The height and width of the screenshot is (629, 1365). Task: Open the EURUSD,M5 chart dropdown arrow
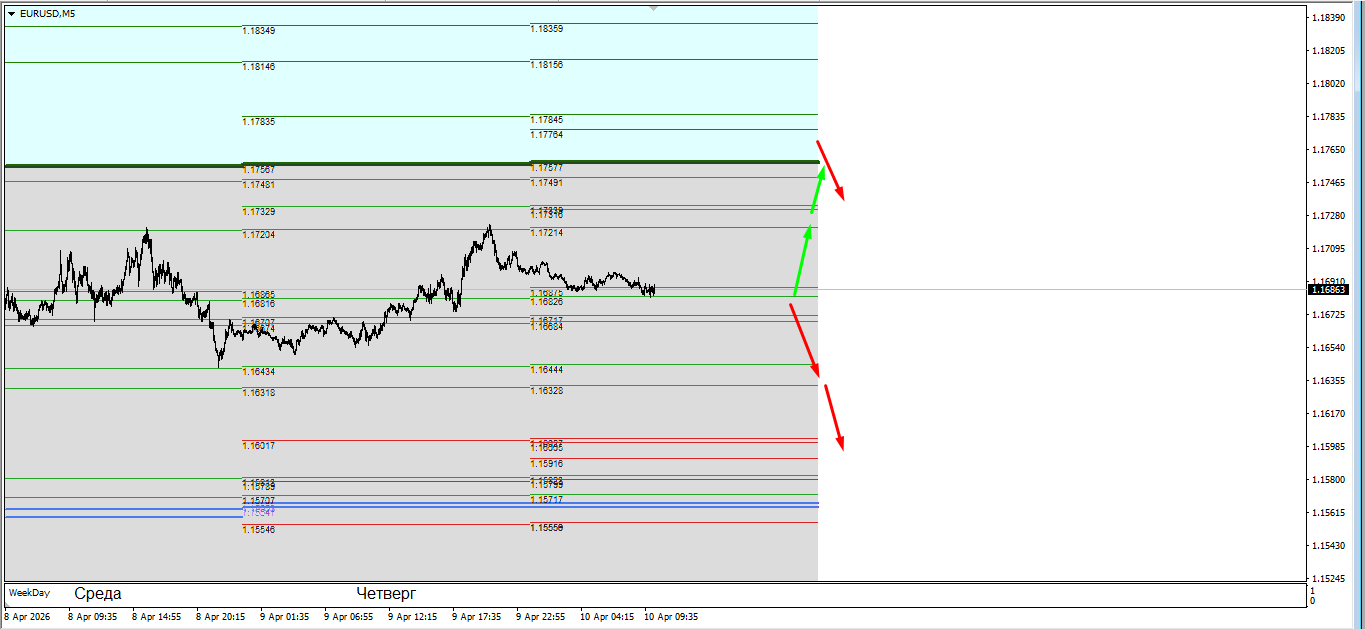click(11, 13)
